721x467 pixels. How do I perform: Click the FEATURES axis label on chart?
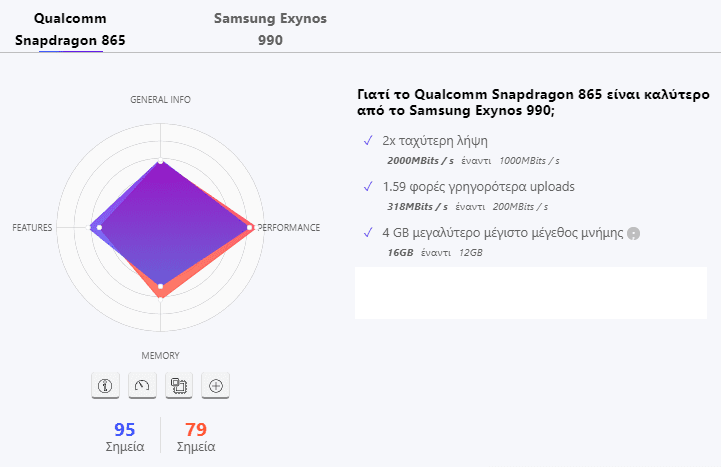[32, 228]
